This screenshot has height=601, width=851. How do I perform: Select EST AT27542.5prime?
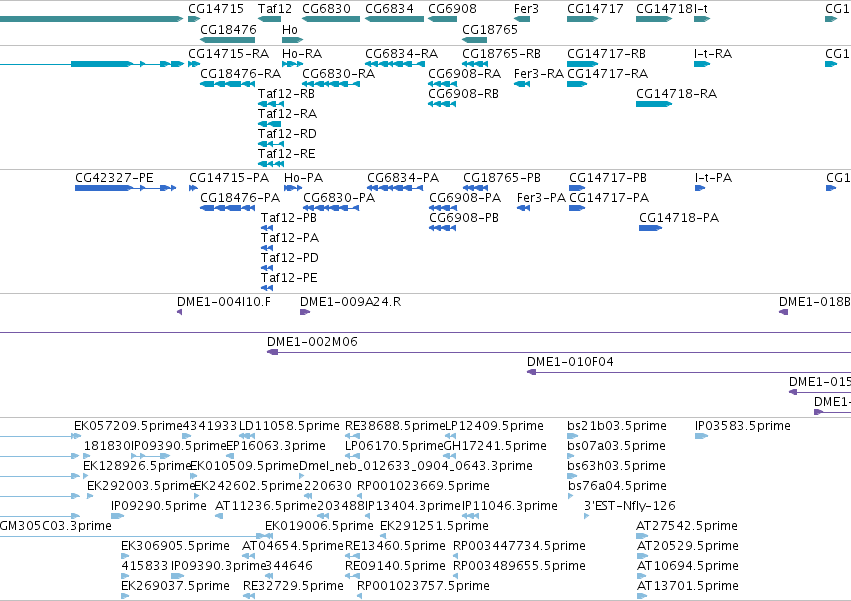pyautogui.click(x=687, y=526)
